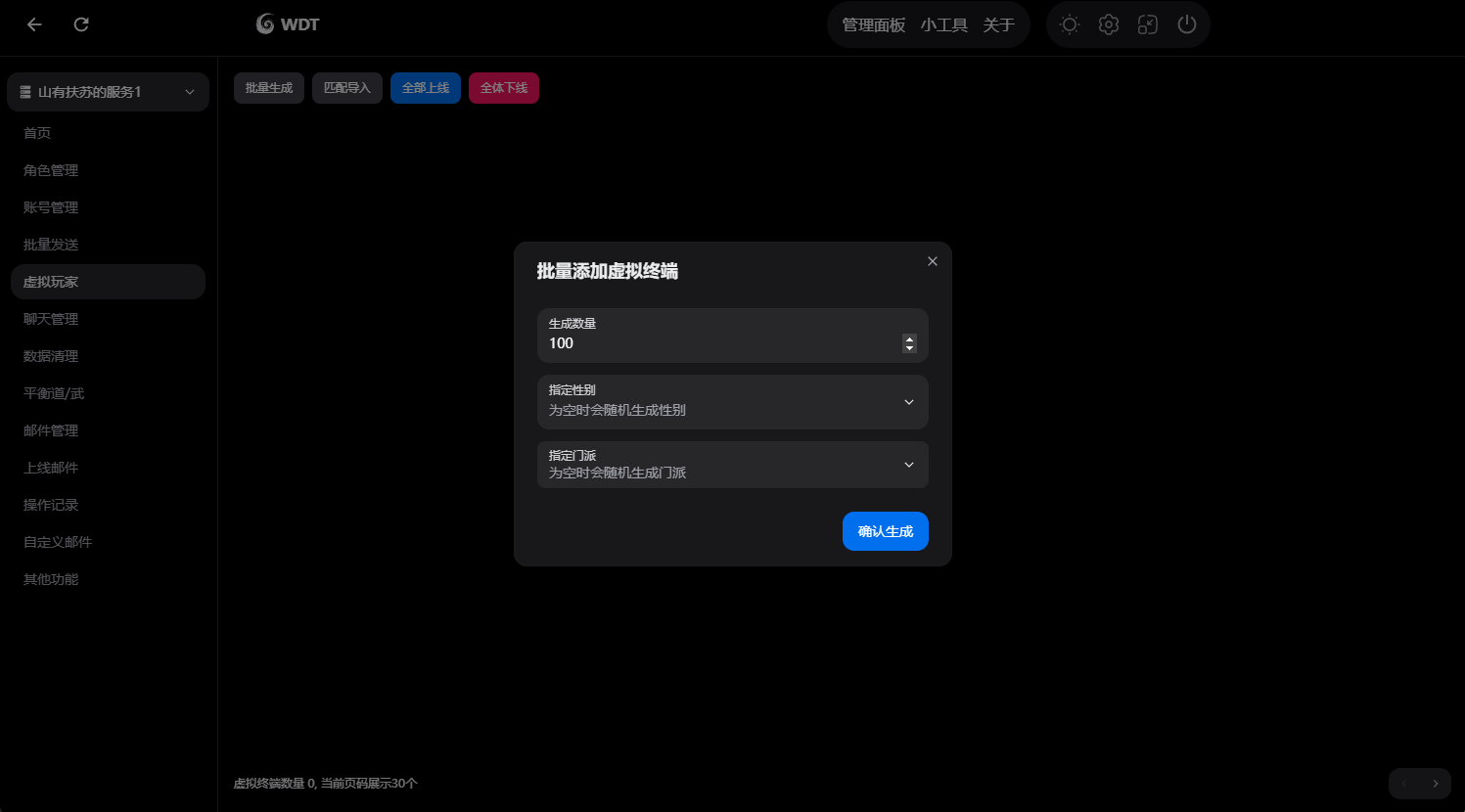Select 小工具 from the top menu

point(943,25)
